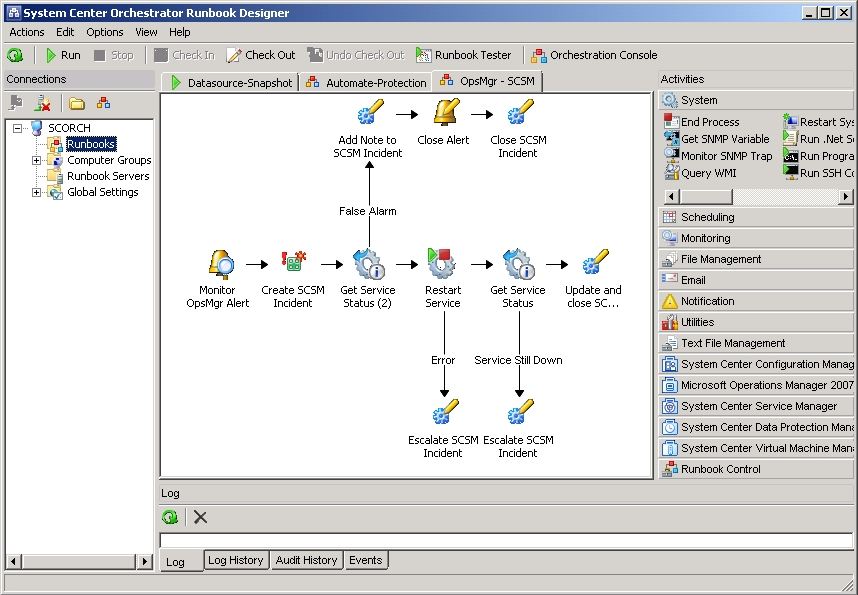Expand the Computer Groups tree node
This screenshot has height=595, width=858.
(x=37, y=160)
